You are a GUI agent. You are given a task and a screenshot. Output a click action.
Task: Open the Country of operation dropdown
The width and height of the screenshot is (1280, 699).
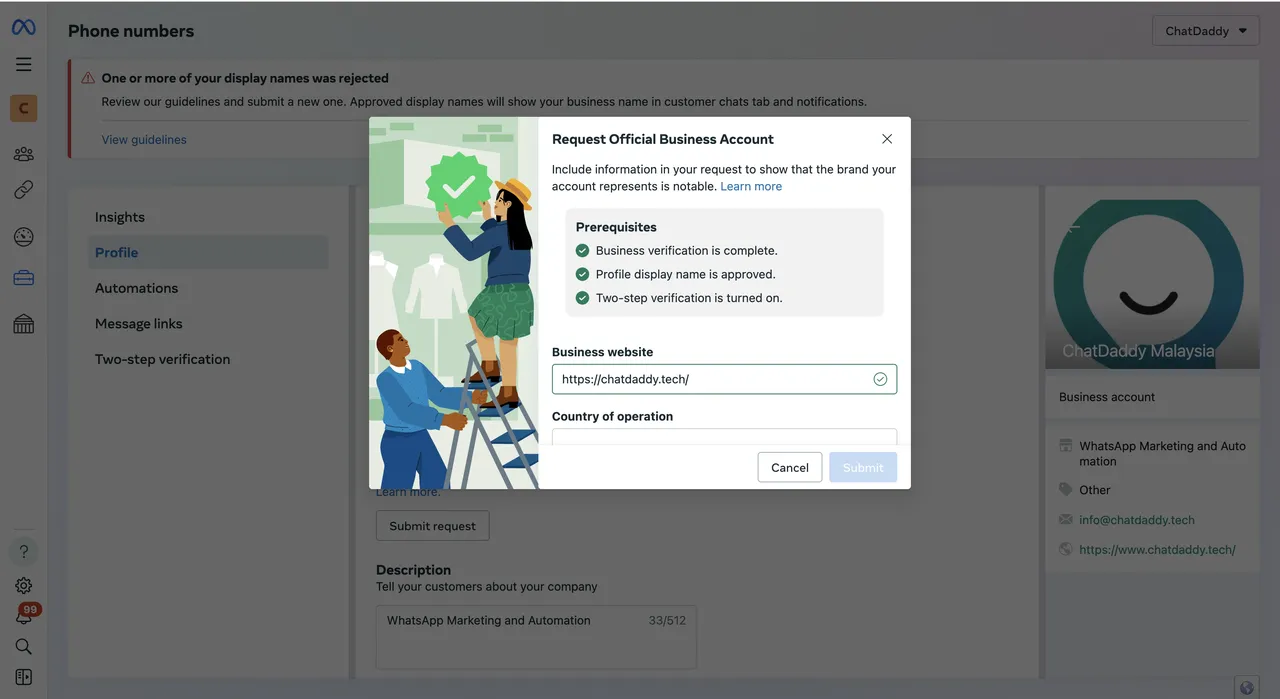point(724,437)
